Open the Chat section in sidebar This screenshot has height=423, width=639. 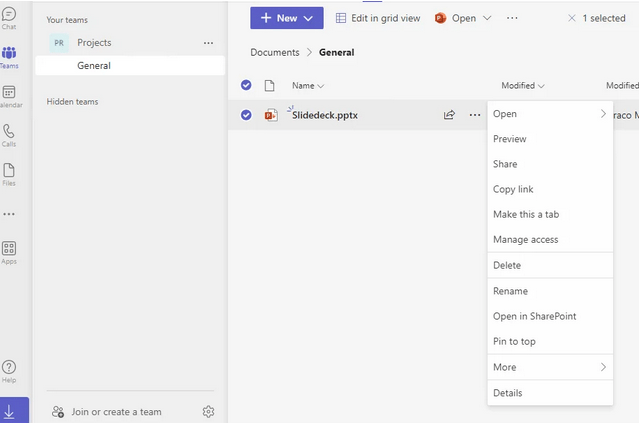click(x=9, y=17)
